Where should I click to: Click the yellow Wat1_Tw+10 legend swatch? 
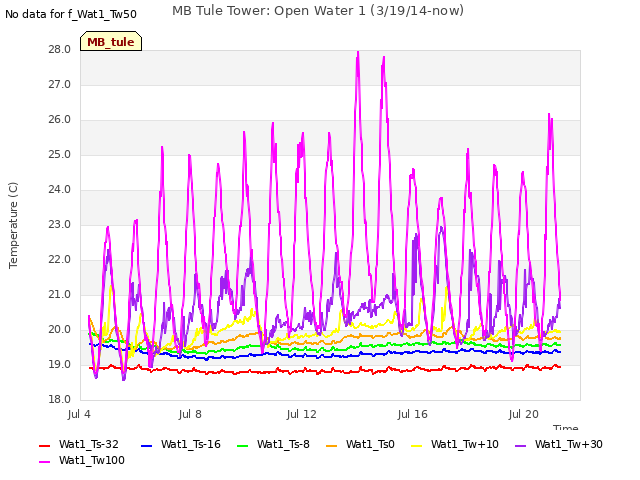(x=416, y=446)
